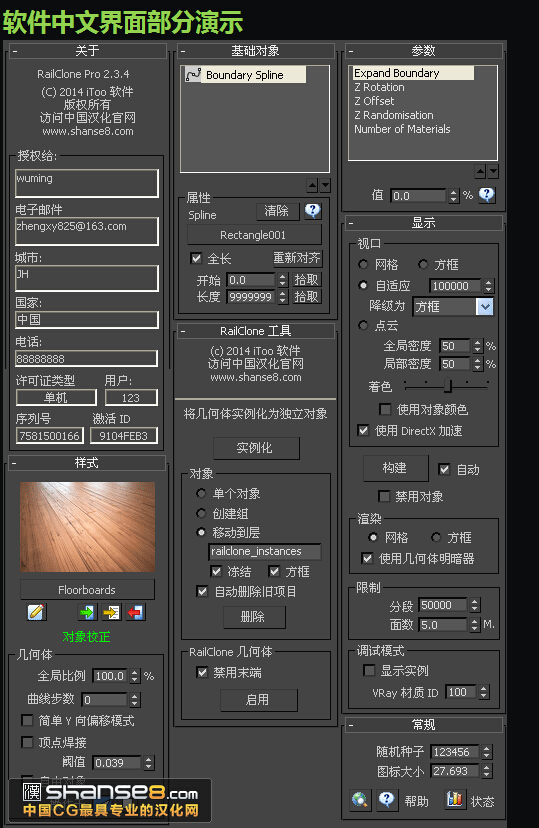Open help icon next to the 值 spinner
The image size is (539, 828).
[x=486, y=195]
